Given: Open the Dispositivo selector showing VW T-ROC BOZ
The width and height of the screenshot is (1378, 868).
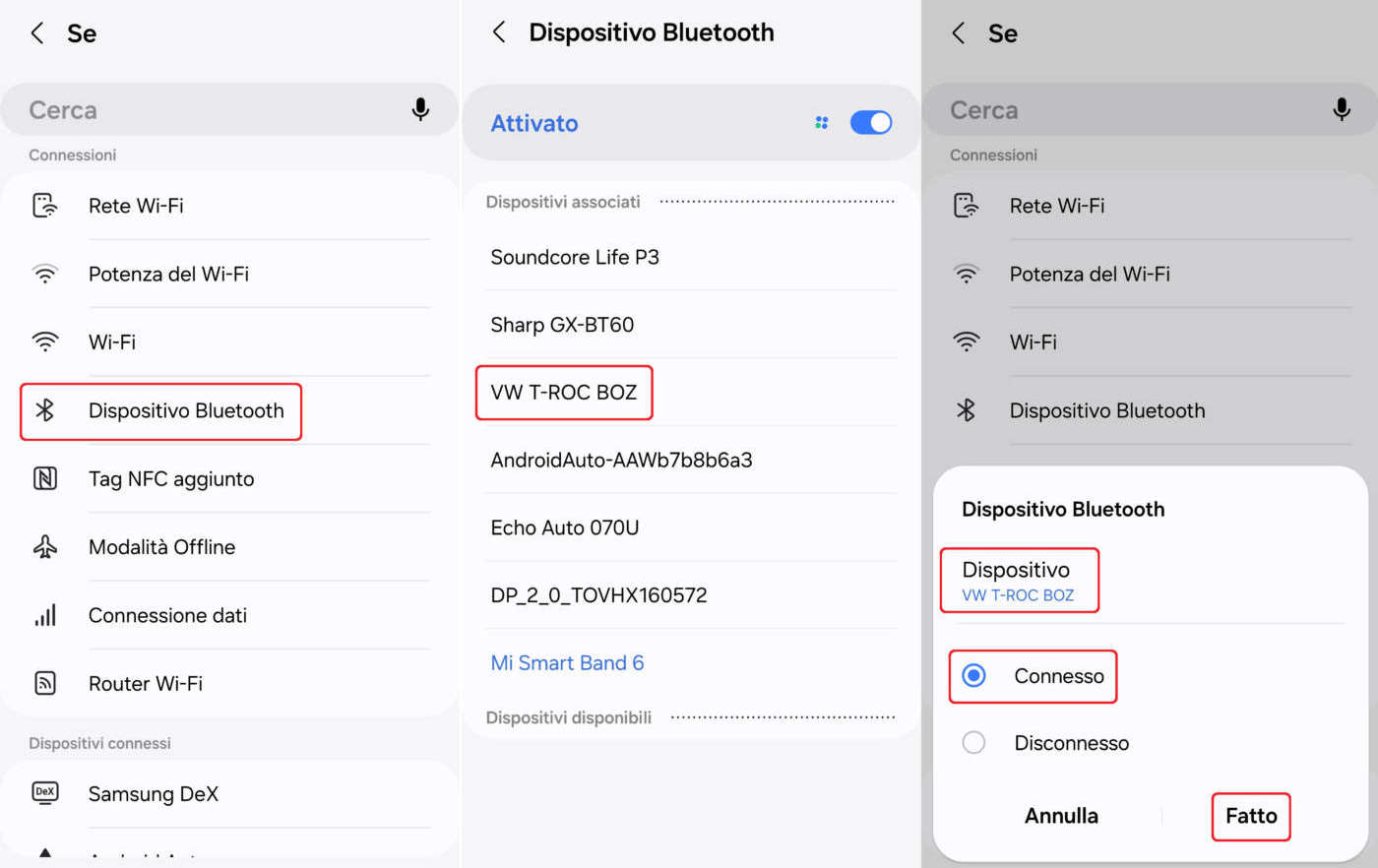Looking at the screenshot, I should pos(1018,581).
